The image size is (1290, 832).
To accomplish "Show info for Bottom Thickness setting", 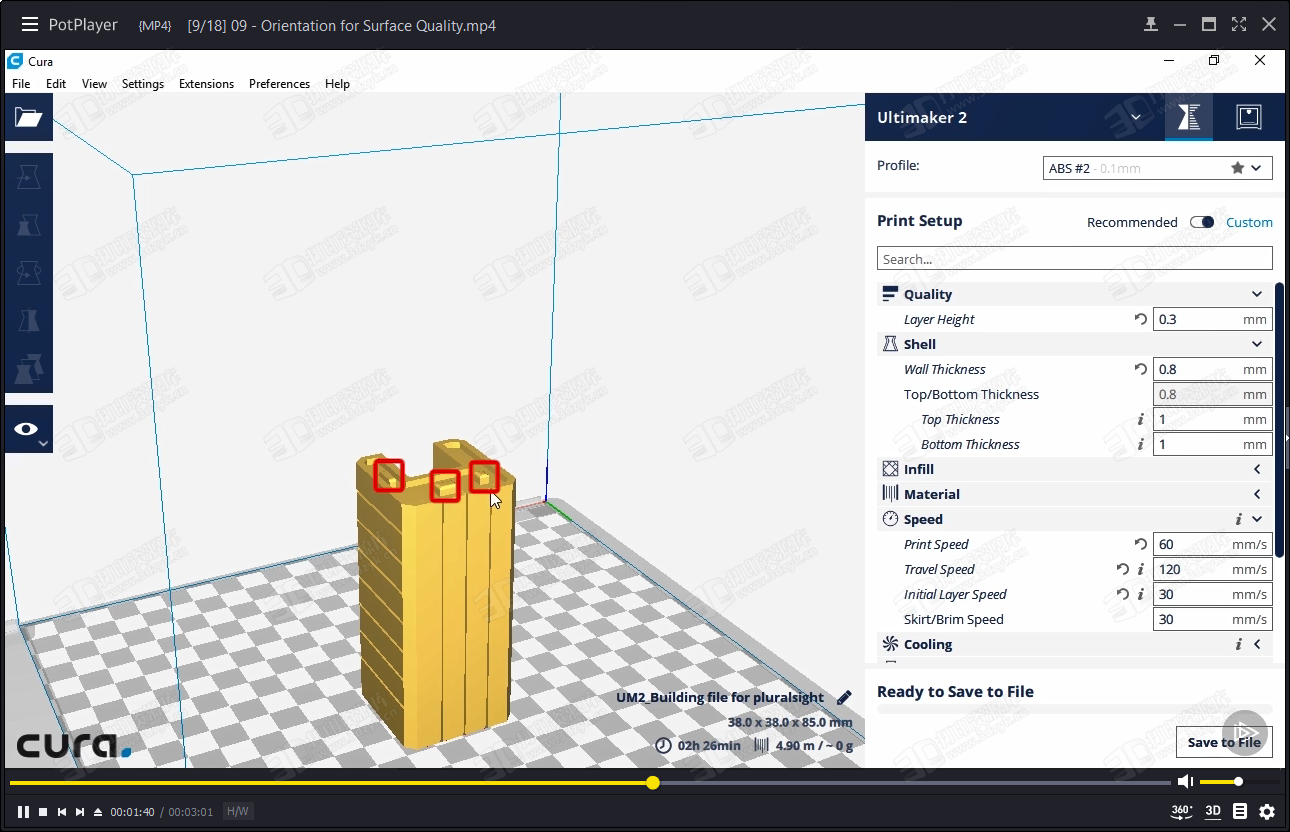I will pos(1141,444).
